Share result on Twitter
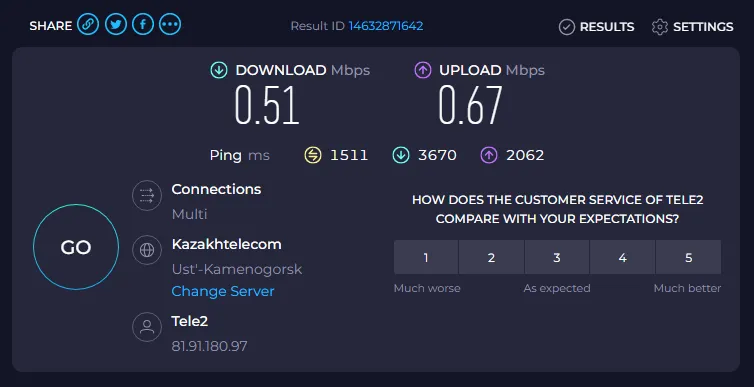The height and width of the screenshot is (387, 754). pyautogui.click(x=115, y=25)
